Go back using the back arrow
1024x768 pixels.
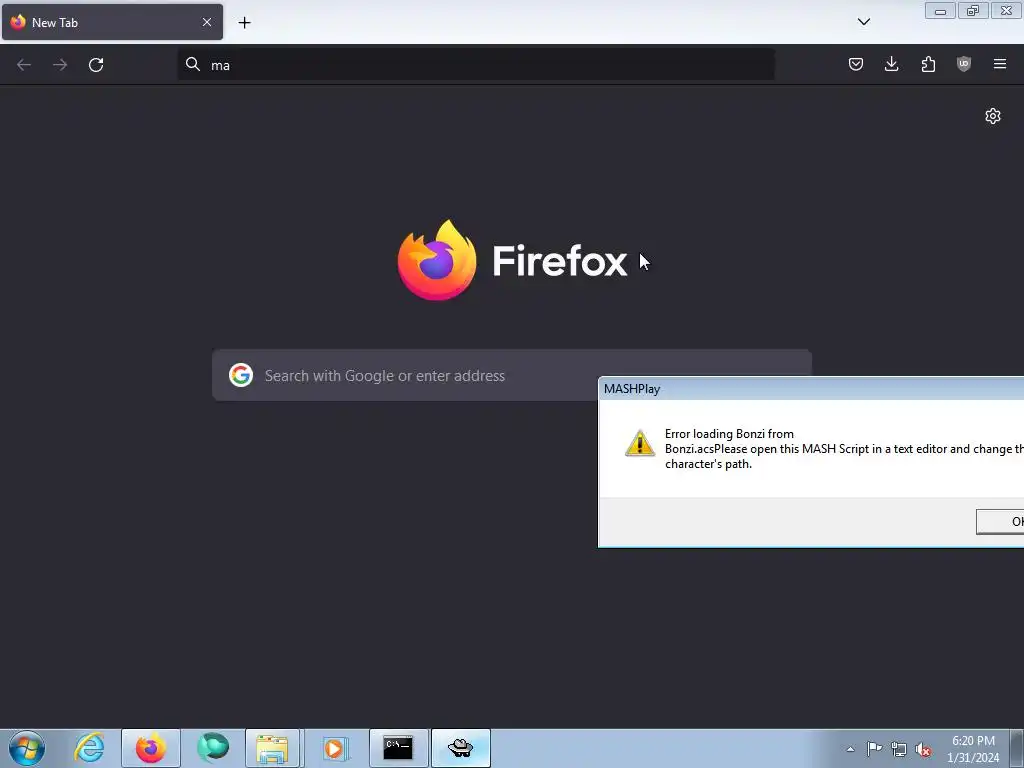[24, 65]
